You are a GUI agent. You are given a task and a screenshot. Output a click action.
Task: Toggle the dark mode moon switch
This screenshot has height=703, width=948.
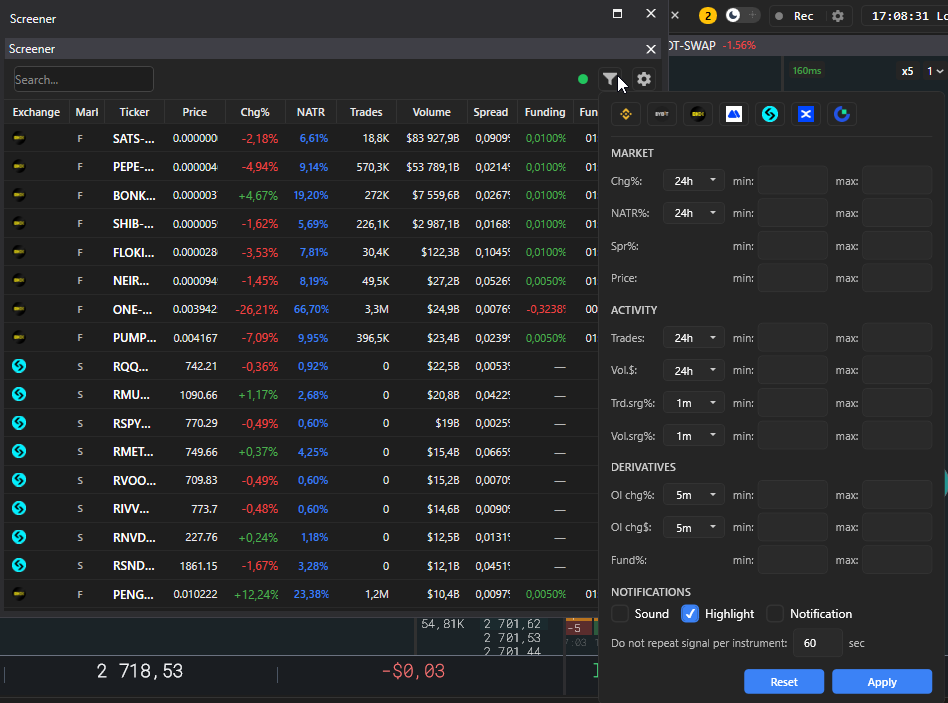click(741, 16)
